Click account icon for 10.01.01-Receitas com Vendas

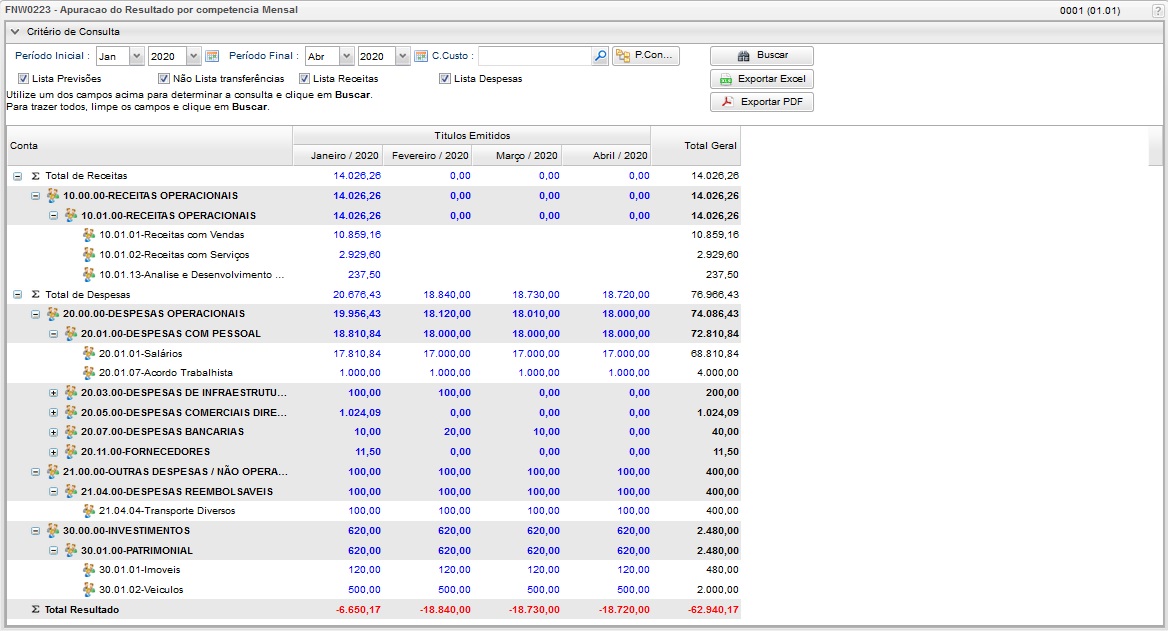[x=89, y=235]
